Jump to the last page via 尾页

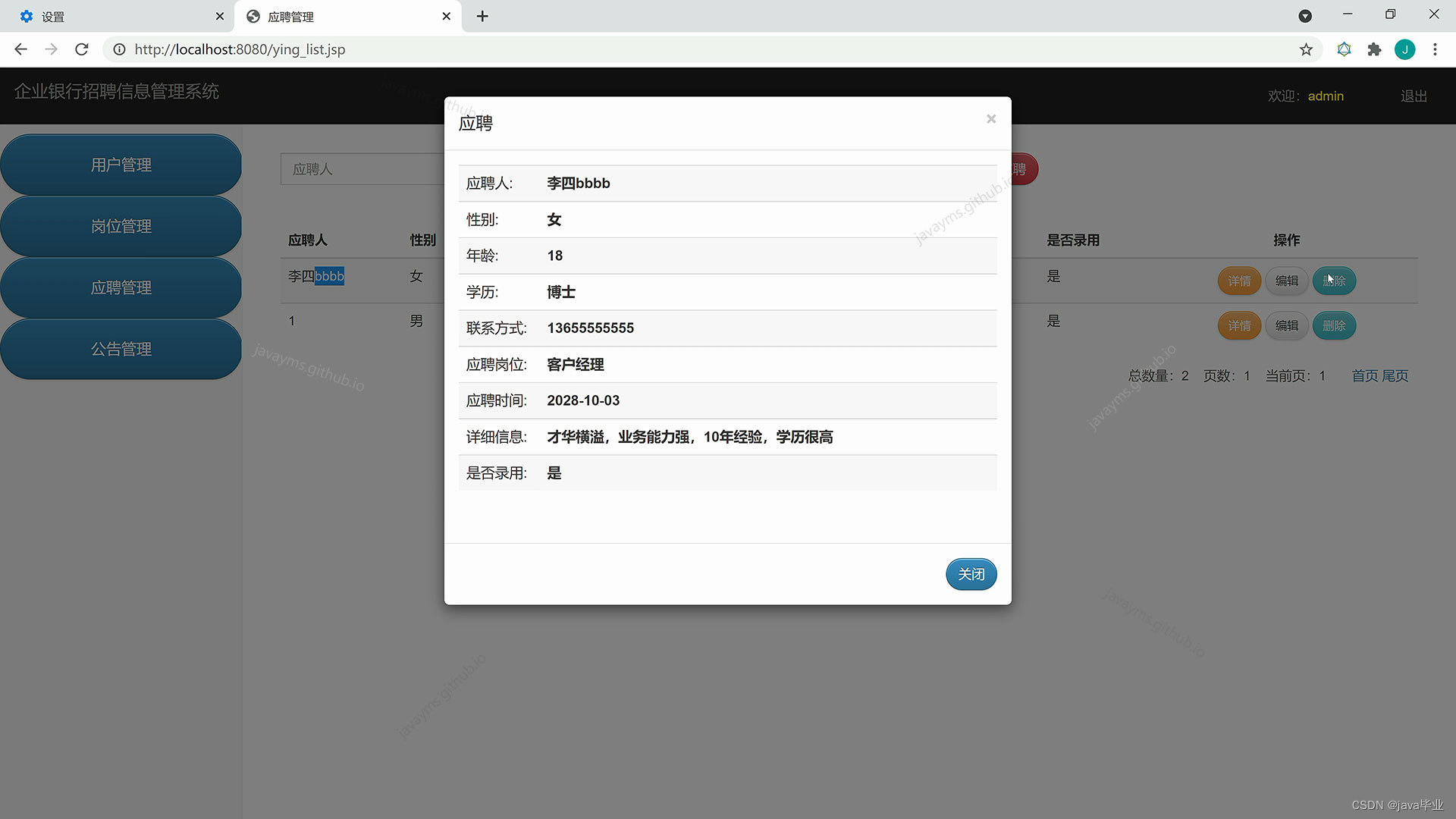click(1396, 375)
